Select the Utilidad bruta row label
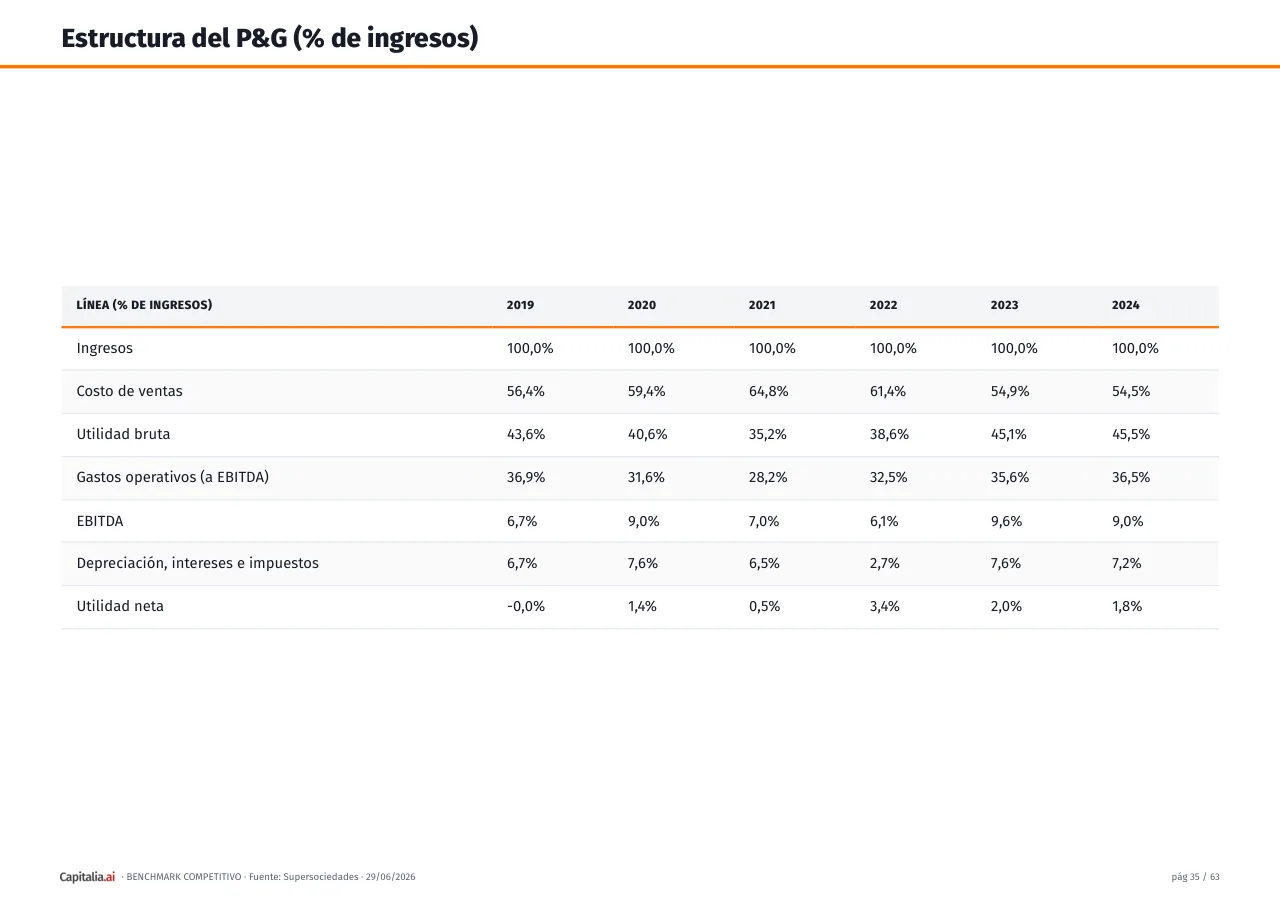The height and width of the screenshot is (906, 1280). pyautogui.click(x=123, y=434)
